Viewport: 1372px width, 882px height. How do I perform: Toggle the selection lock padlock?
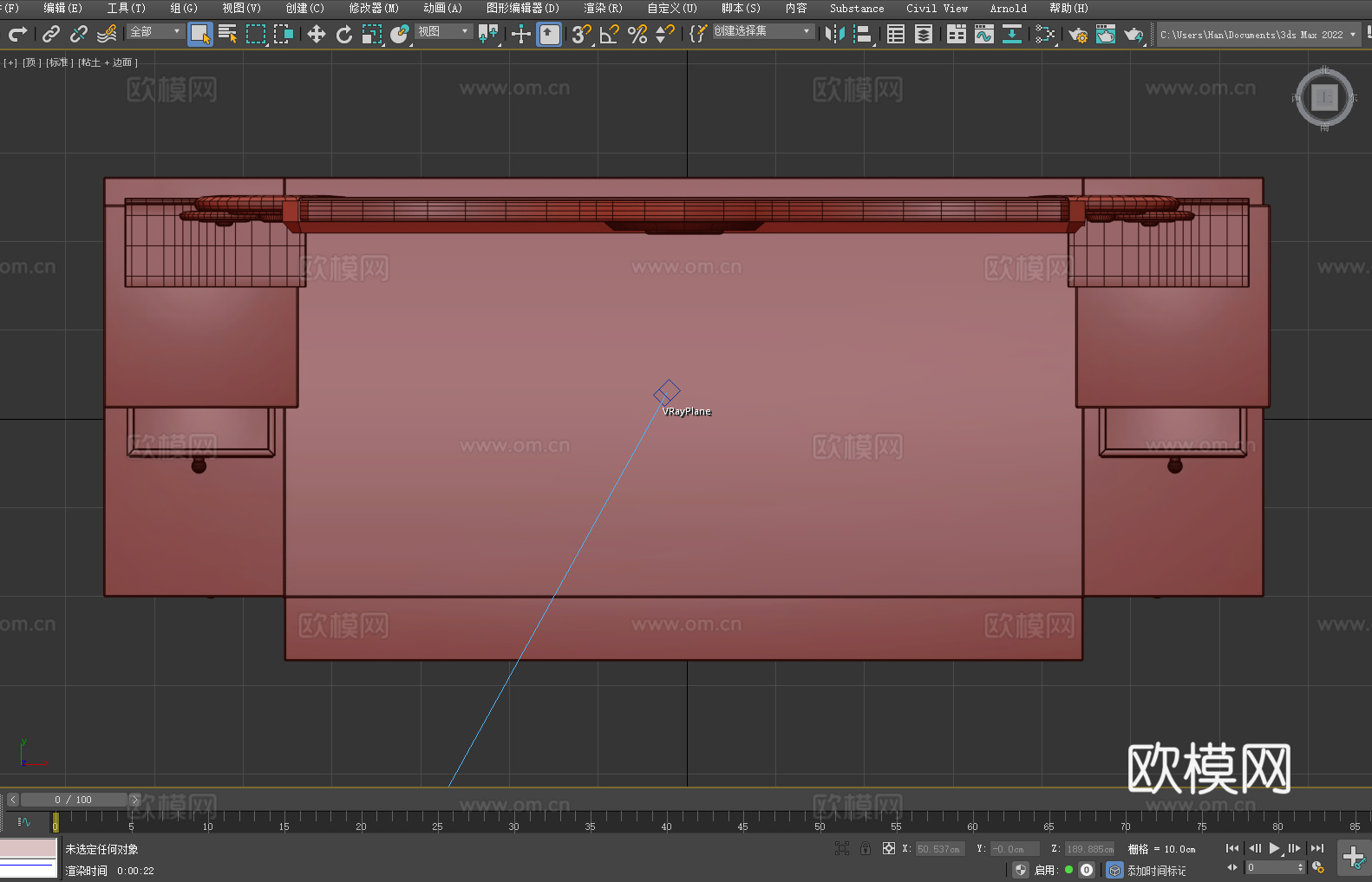coord(866,848)
